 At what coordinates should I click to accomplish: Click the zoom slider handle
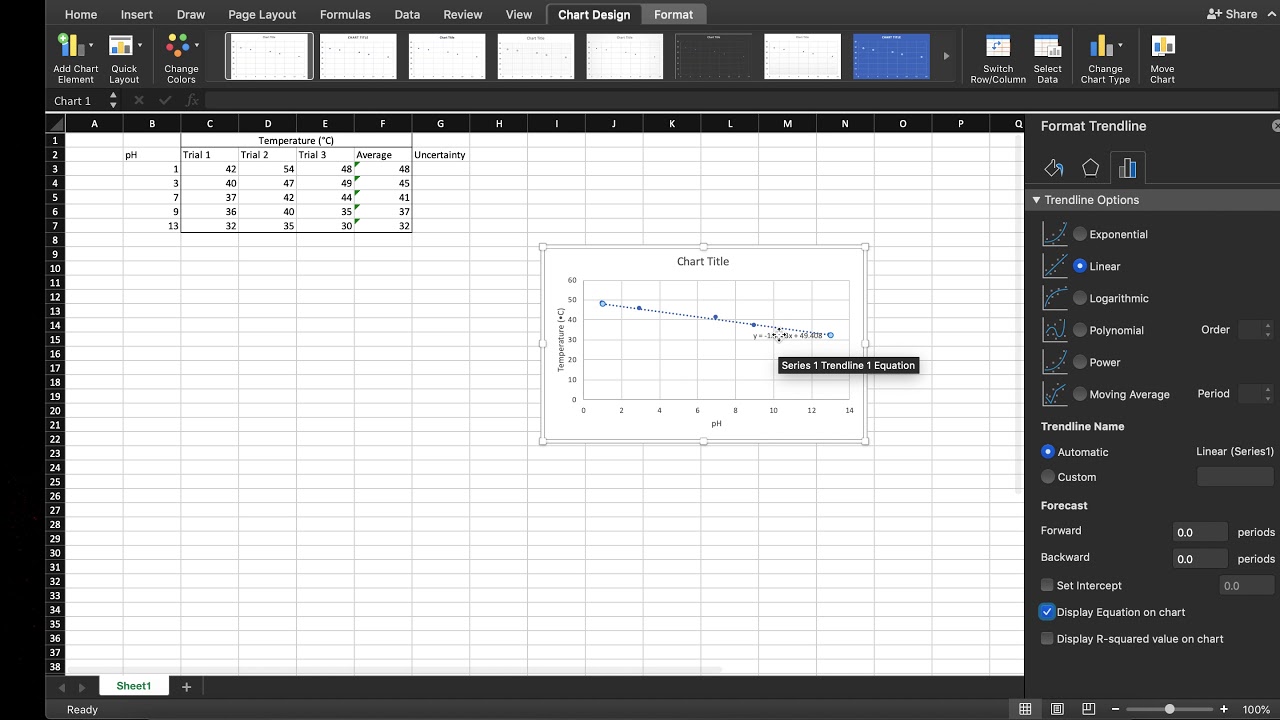(1169, 709)
